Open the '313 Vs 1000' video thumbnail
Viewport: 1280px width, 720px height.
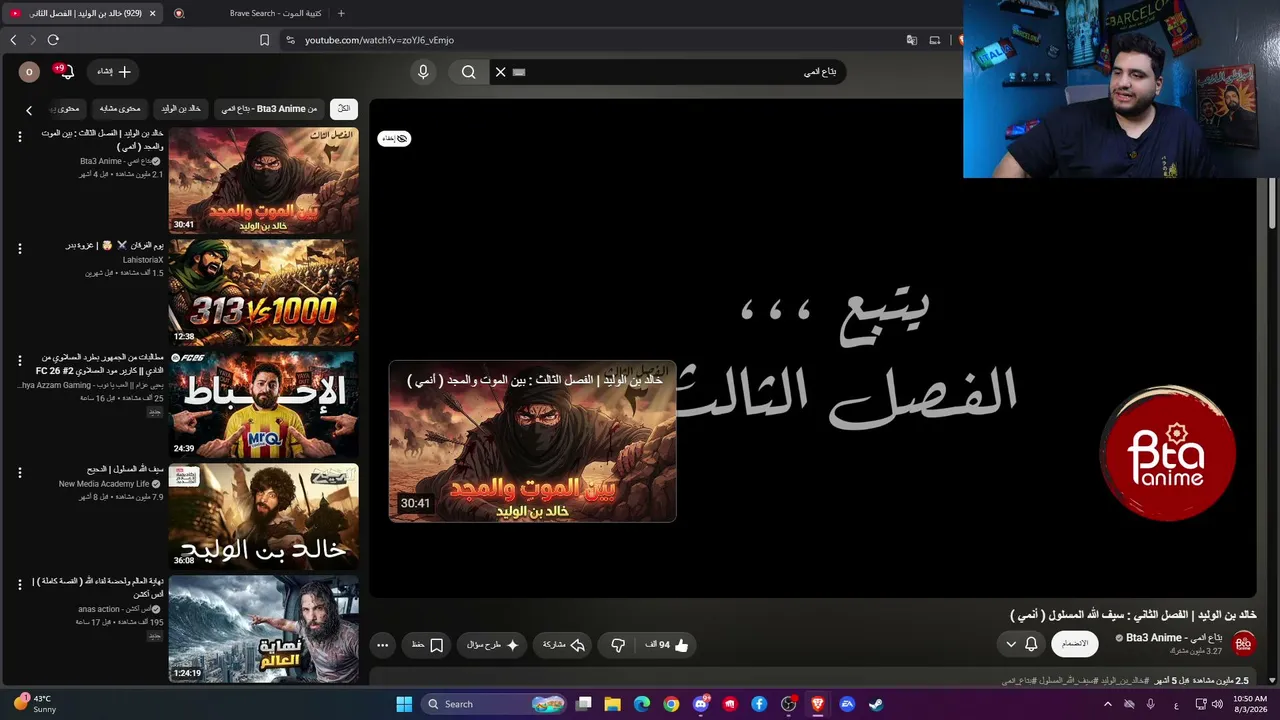[x=263, y=292]
